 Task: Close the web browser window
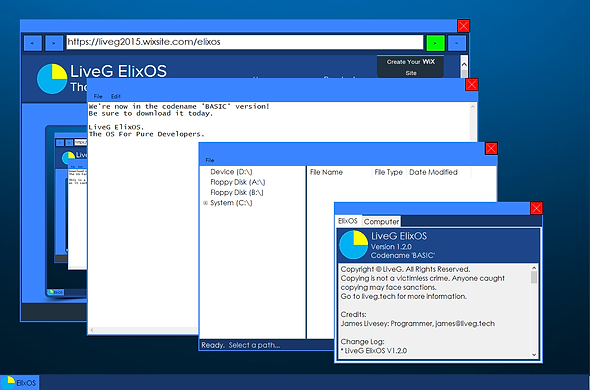click(x=463, y=26)
